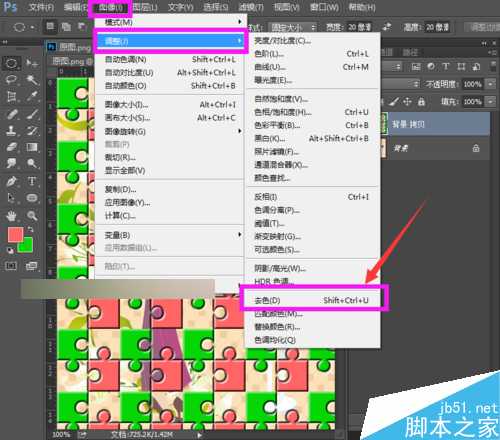Toggle Quick Mask mode
Viewport: 500px width, 440px height.
click(x=11, y=266)
